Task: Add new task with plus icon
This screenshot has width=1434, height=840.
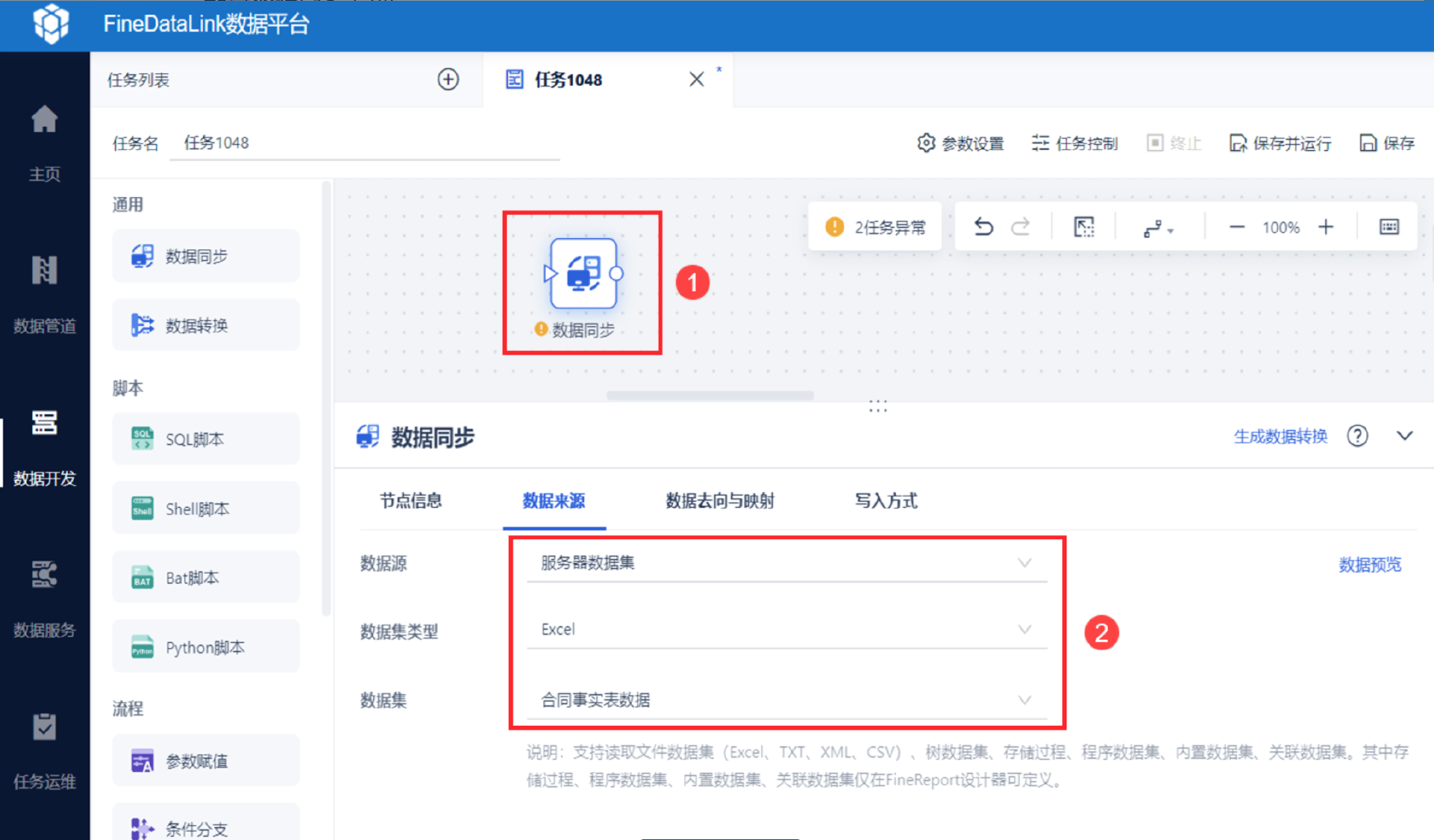Action: 448,79
